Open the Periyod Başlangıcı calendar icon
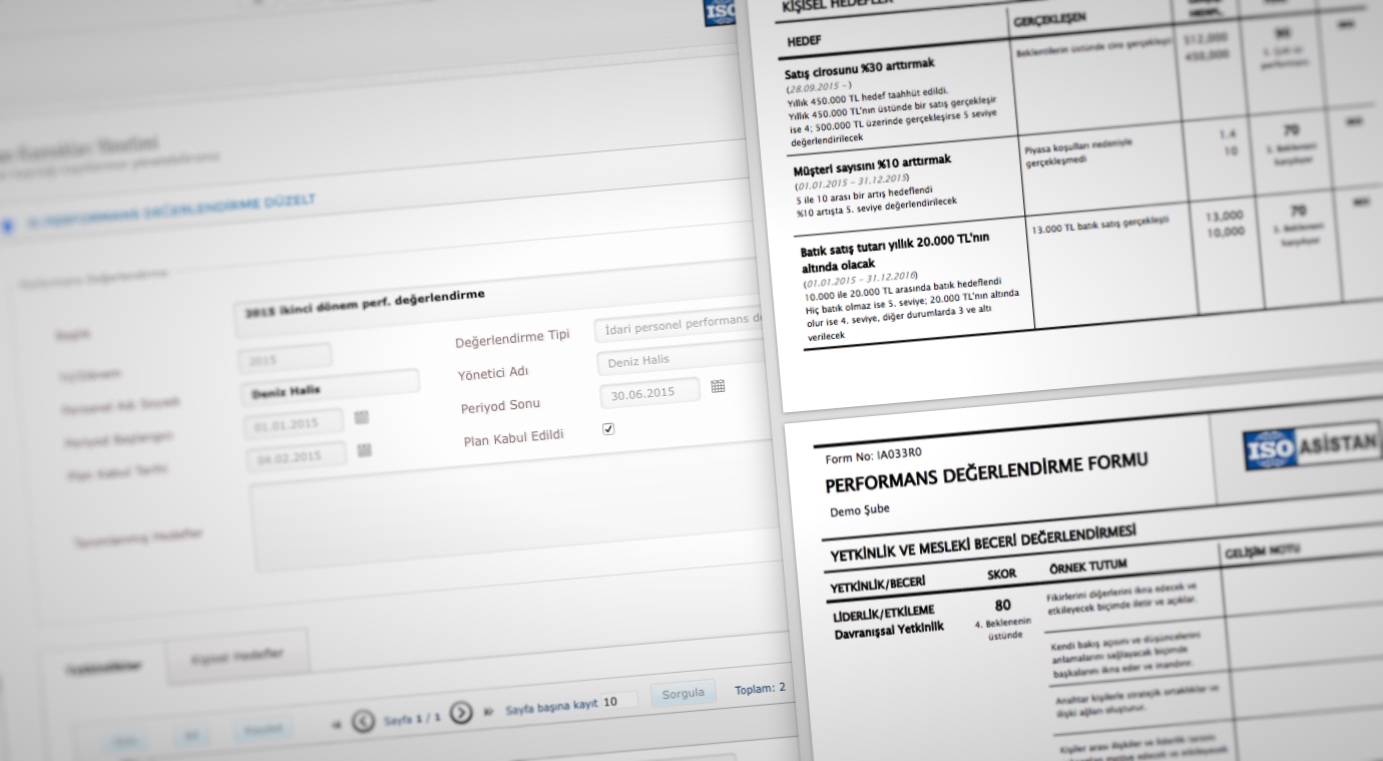This screenshot has height=761, width=1383. [361, 417]
